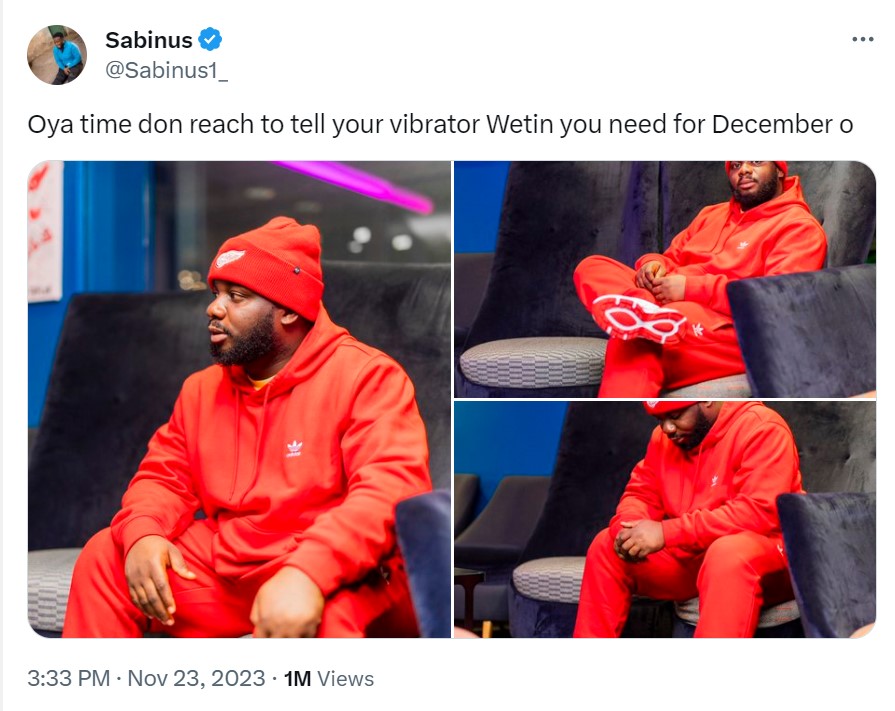Viewport: 895px width, 711px height.
Task: Open Sabinus's round profile avatar
Action: [57, 55]
